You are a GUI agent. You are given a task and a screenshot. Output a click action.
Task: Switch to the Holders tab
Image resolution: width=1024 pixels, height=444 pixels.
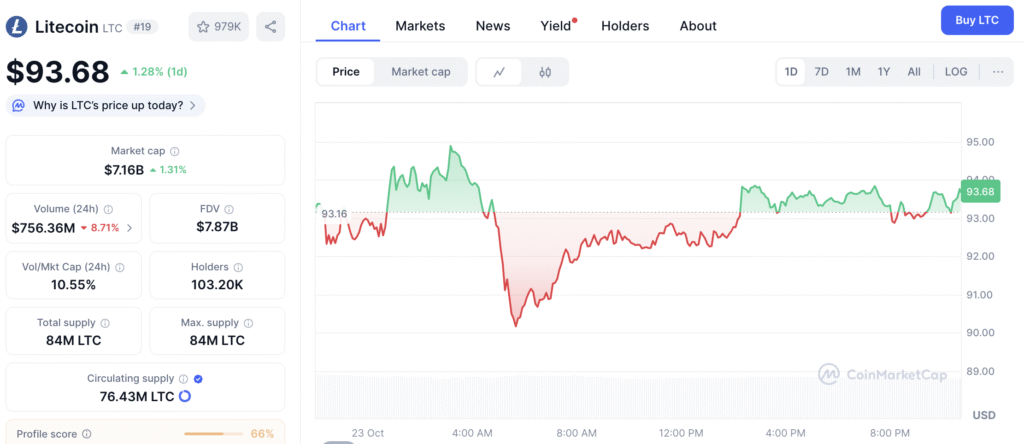[x=625, y=26]
